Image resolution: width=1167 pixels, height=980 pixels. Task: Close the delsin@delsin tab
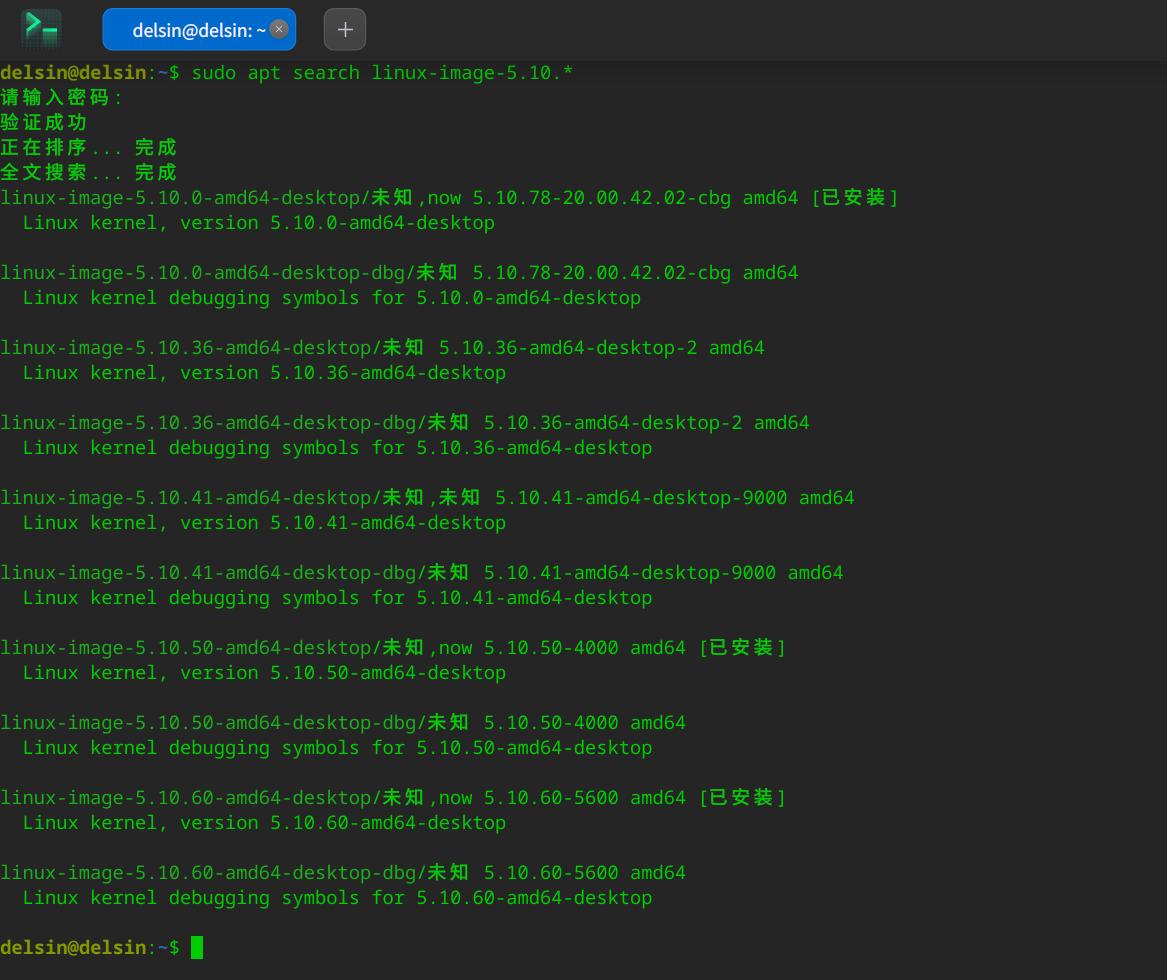click(x=279, y=29)
